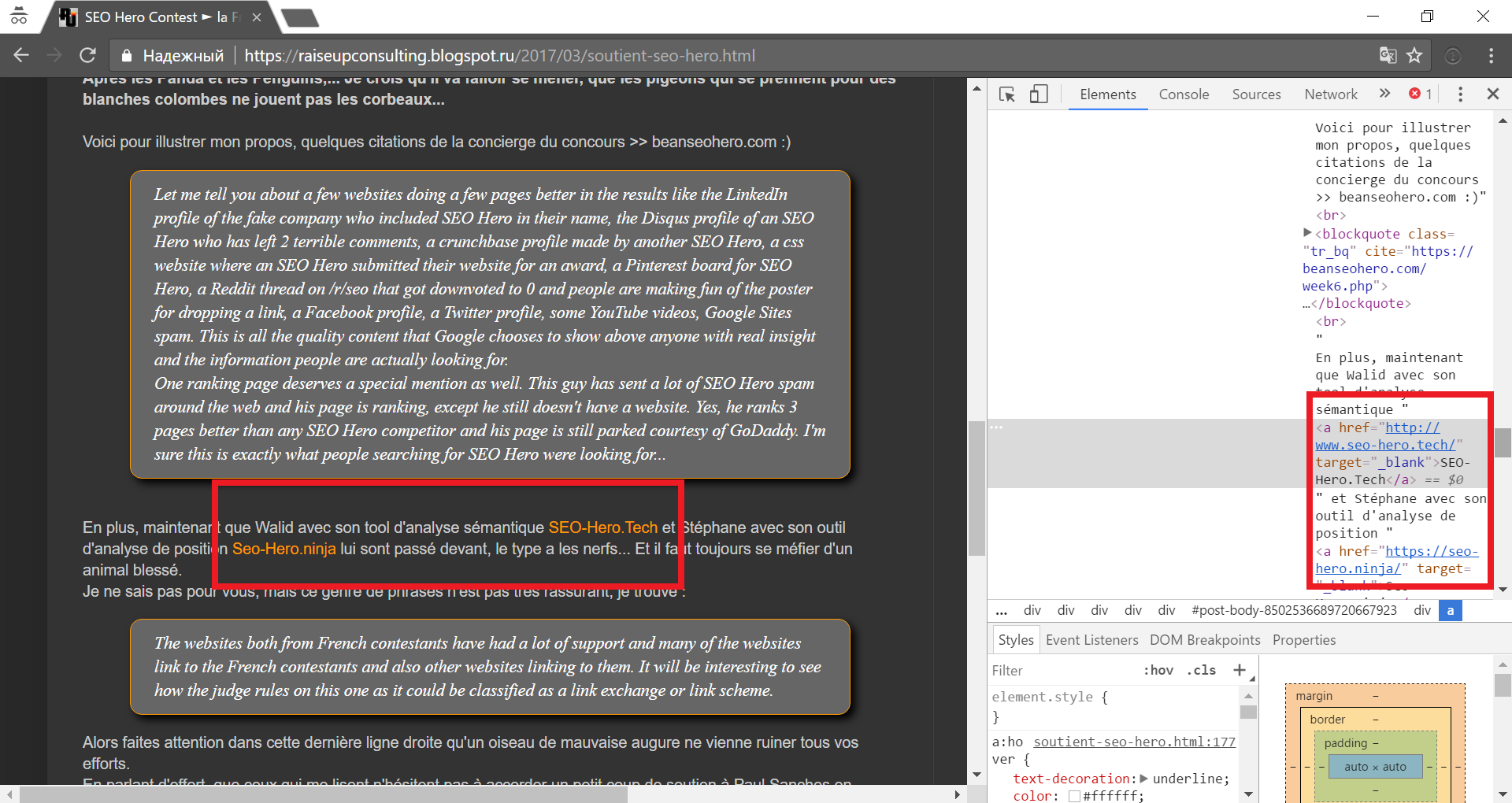This screenshot has height=803, width=1512.
Task: Select the 'a' breadcrumb element
Action: point(1450,610)
